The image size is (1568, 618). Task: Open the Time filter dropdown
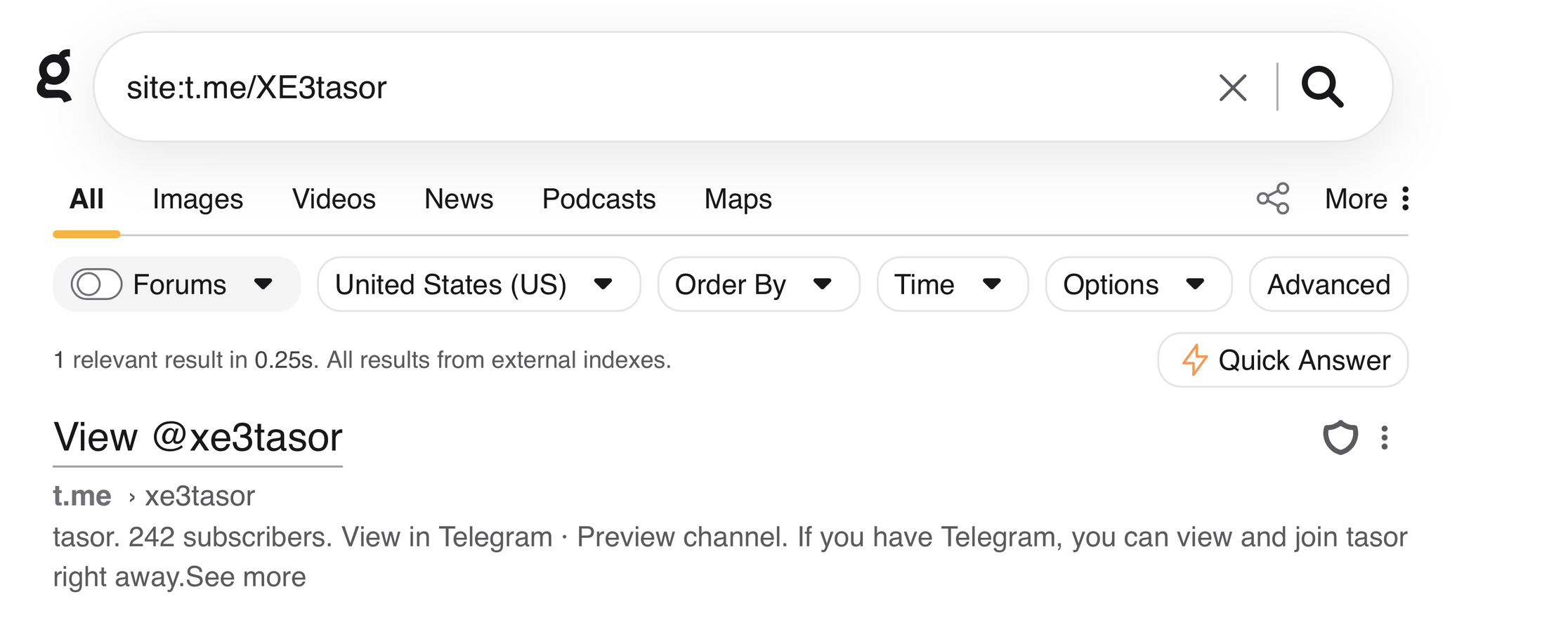[953, 284]
